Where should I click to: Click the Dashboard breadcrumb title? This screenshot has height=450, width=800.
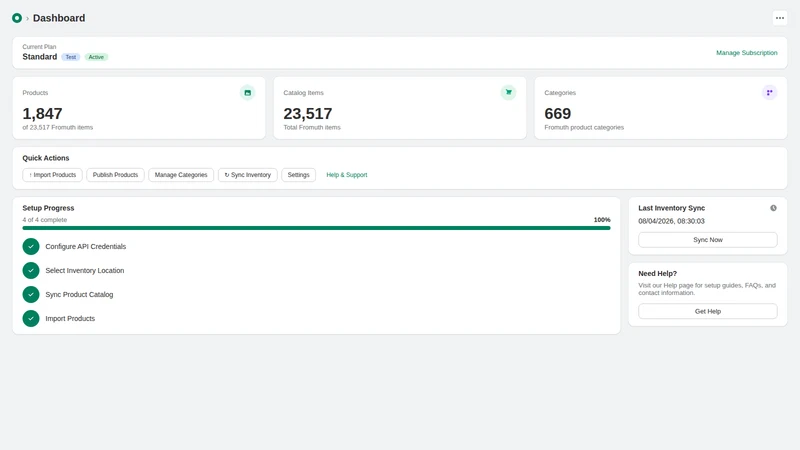[59, 18]
